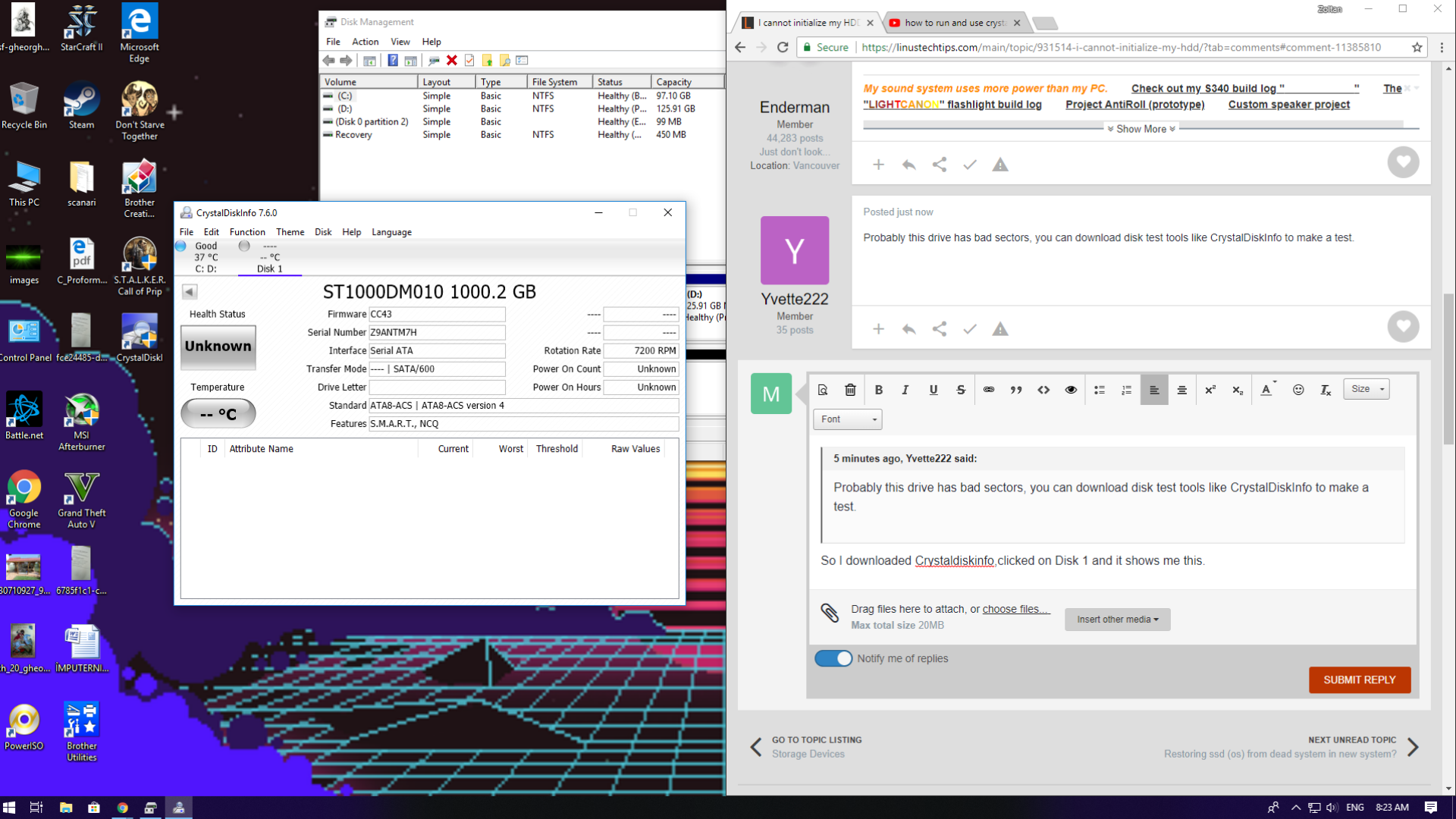Screen dimensions: 1456x819
Task: Open Action Center notifications
Action: (1431, 808)
